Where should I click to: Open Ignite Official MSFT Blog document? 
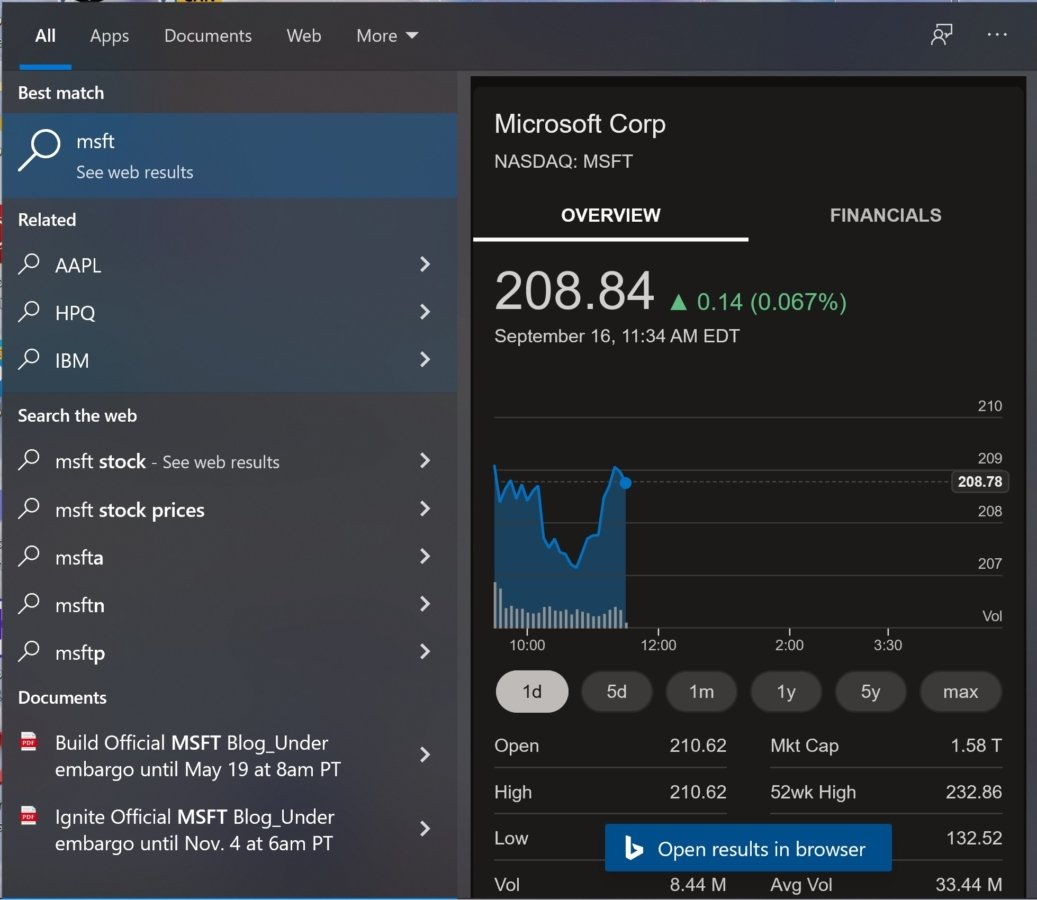229,829
